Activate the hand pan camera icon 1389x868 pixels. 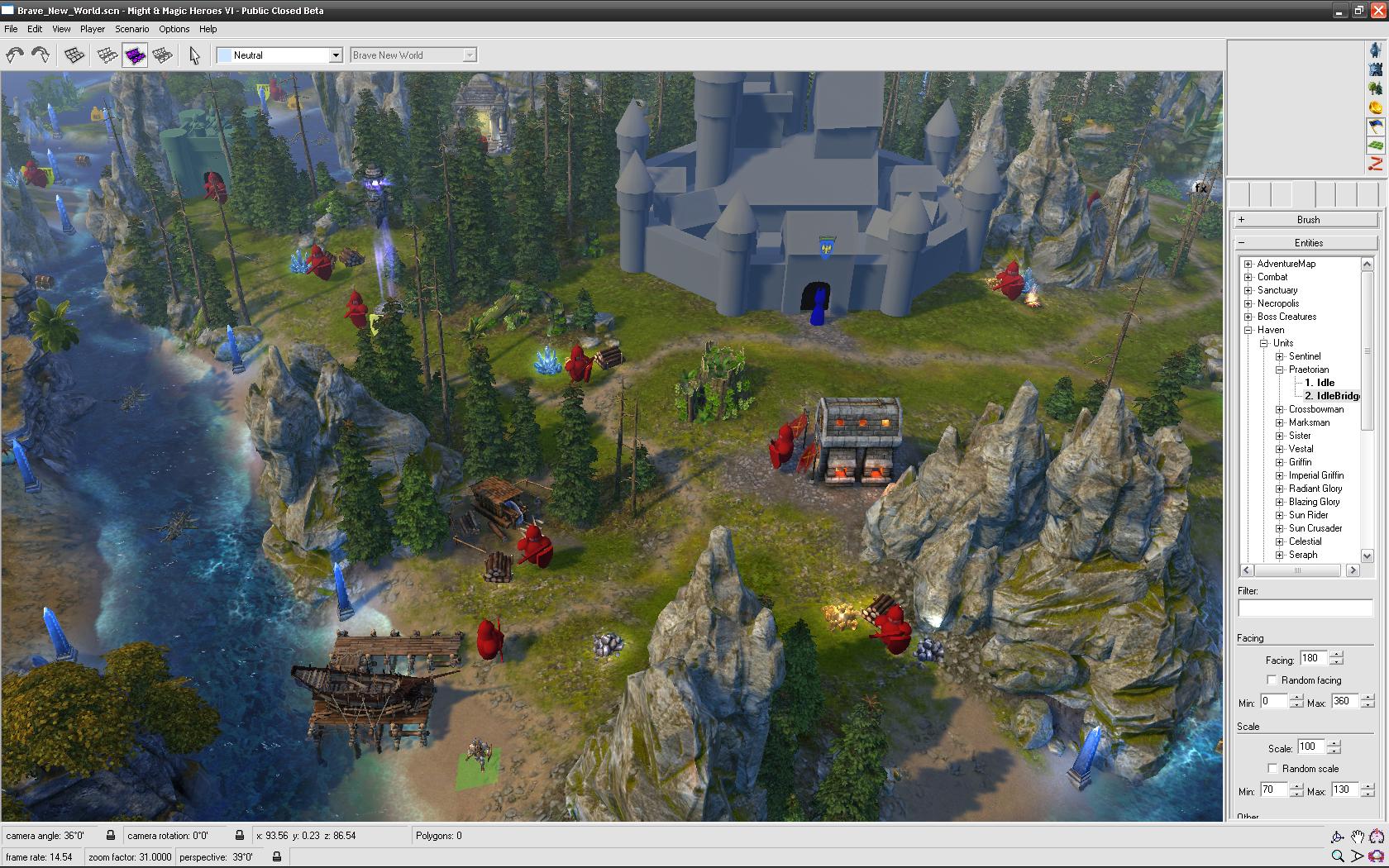pyautogui.click(x=1358, y=837)
